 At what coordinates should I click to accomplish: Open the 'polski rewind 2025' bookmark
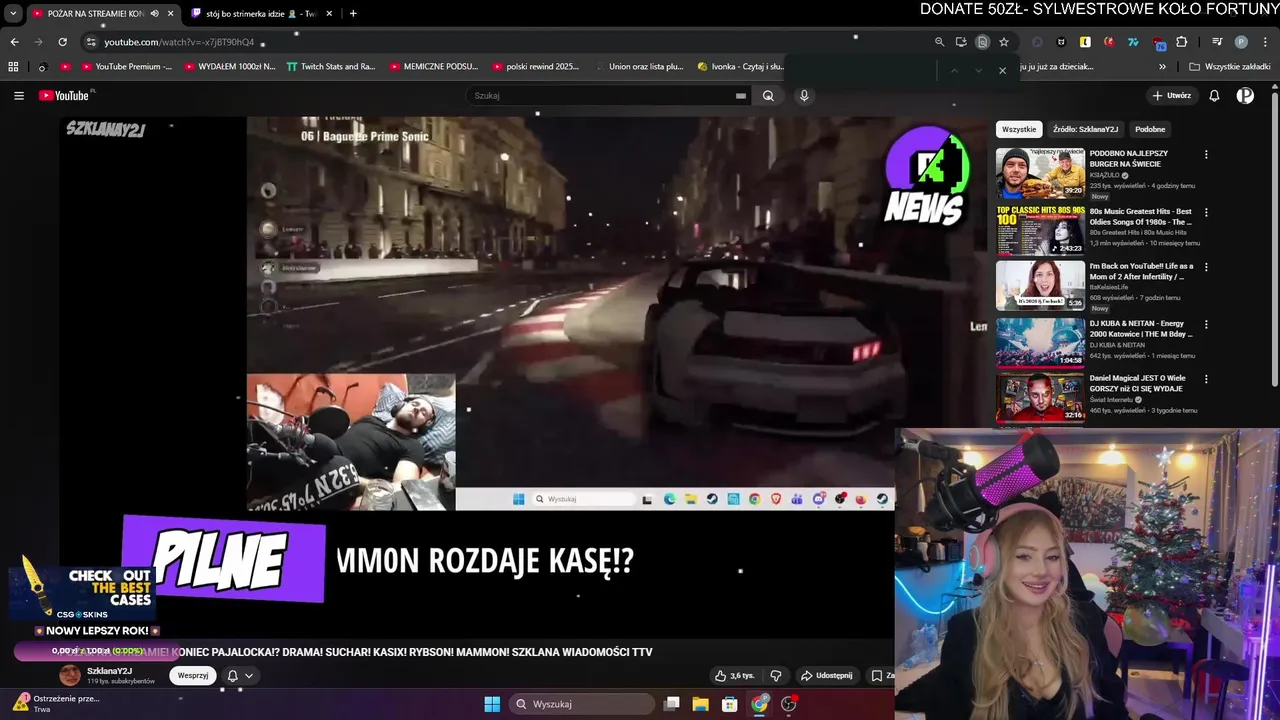click(535, 67)
